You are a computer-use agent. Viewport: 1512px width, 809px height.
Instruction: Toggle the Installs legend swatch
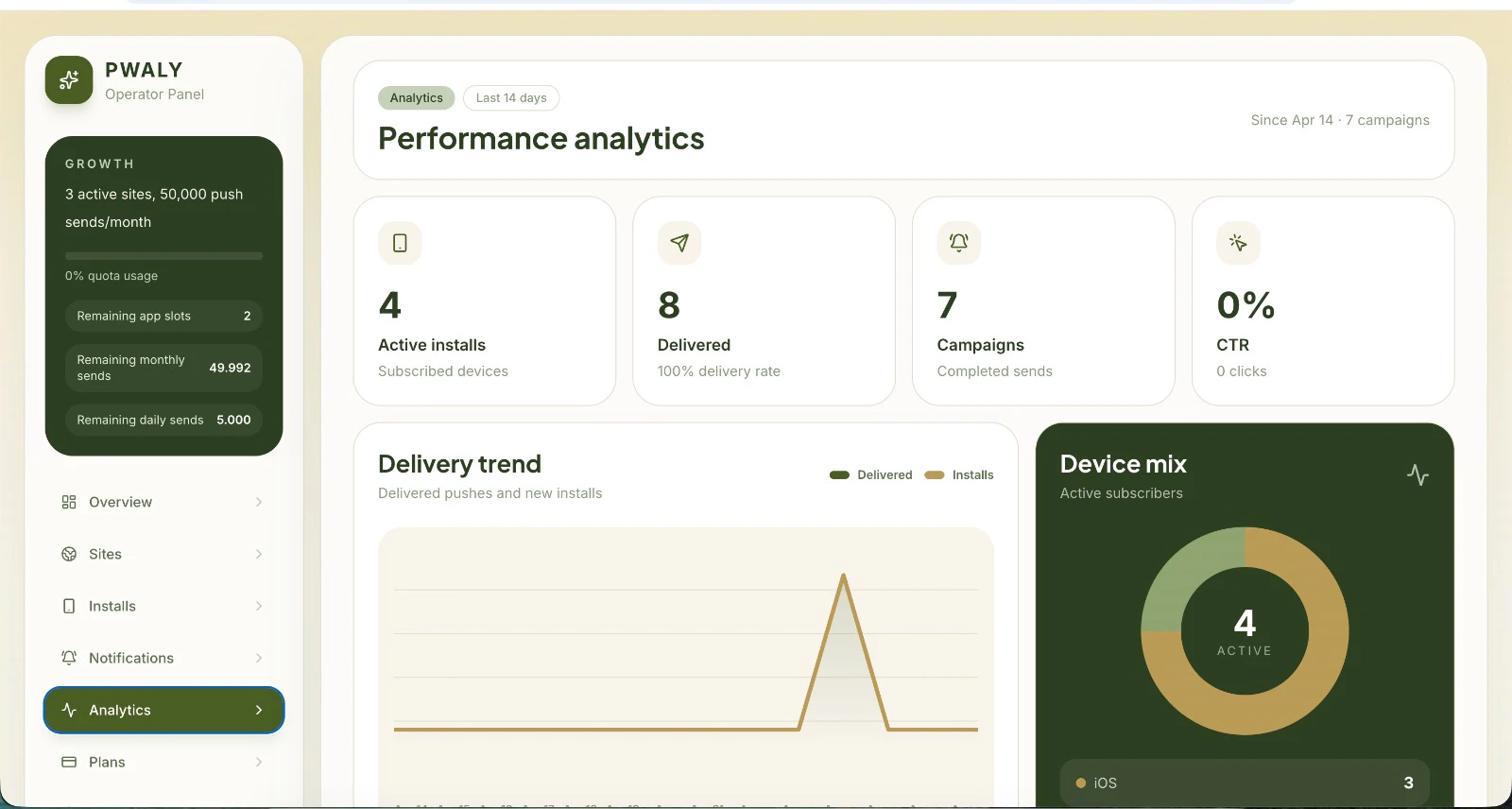[935, 475]
